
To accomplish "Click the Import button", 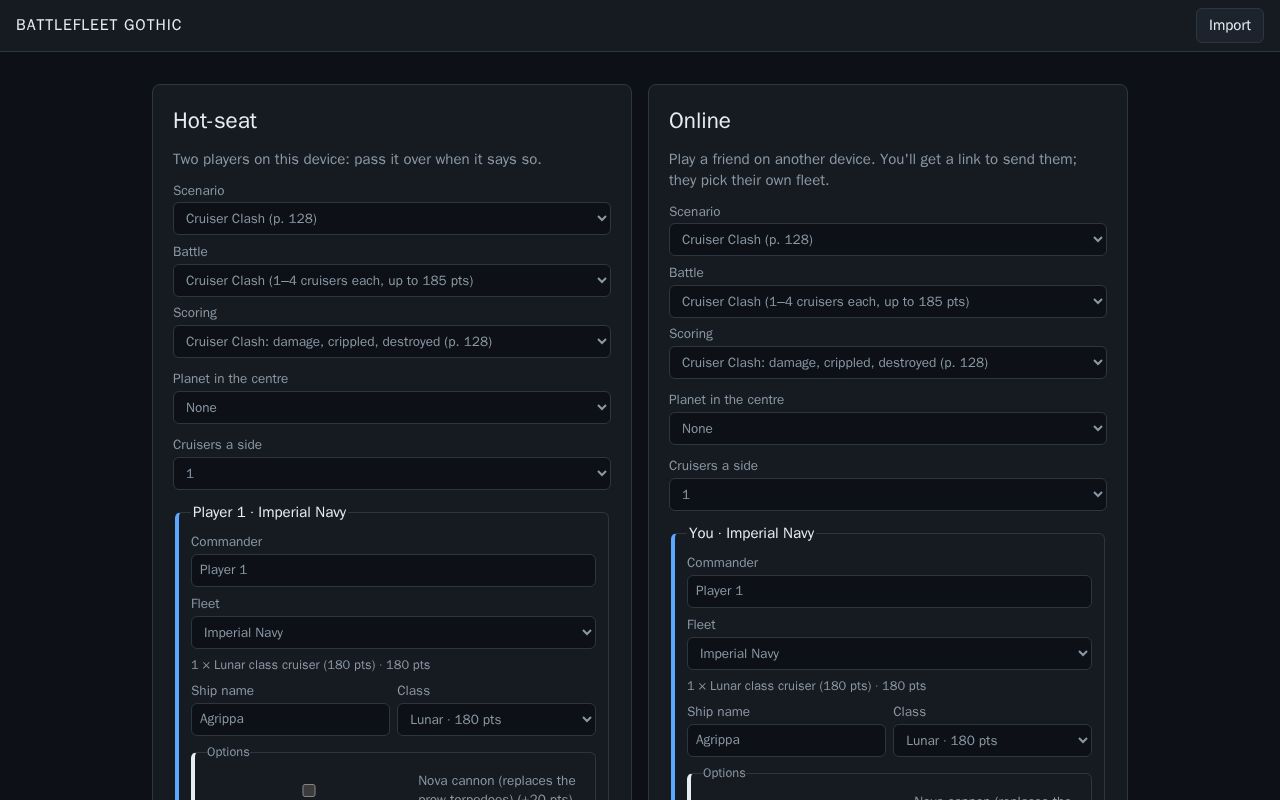I will click(x=1229, y=26).
